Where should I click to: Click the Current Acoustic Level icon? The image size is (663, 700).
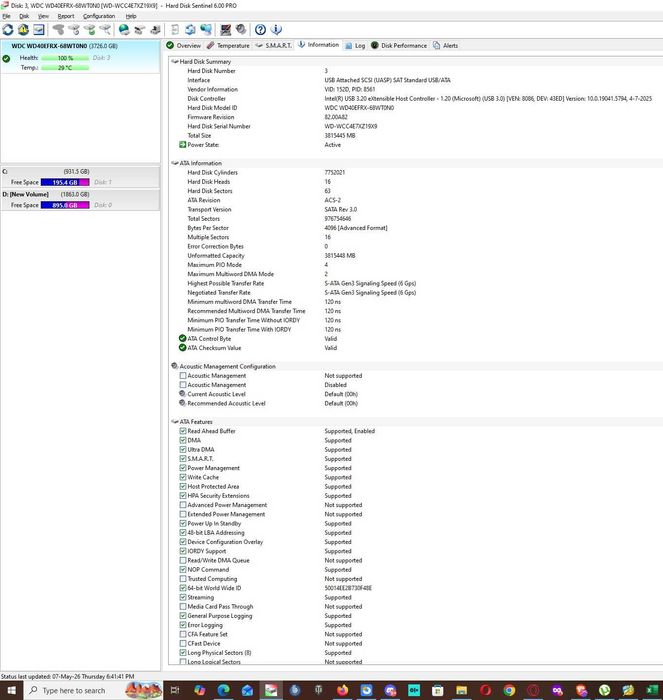tap(182, 394)
